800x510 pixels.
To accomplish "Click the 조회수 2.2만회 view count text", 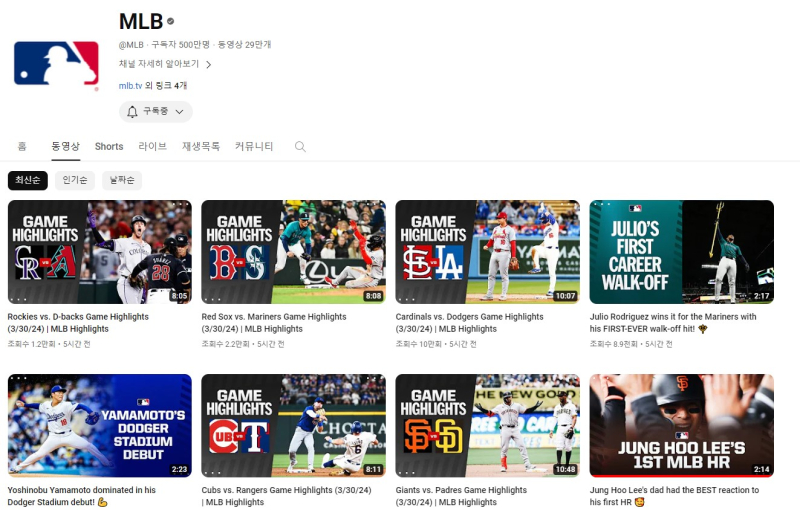I will point(226,344).
